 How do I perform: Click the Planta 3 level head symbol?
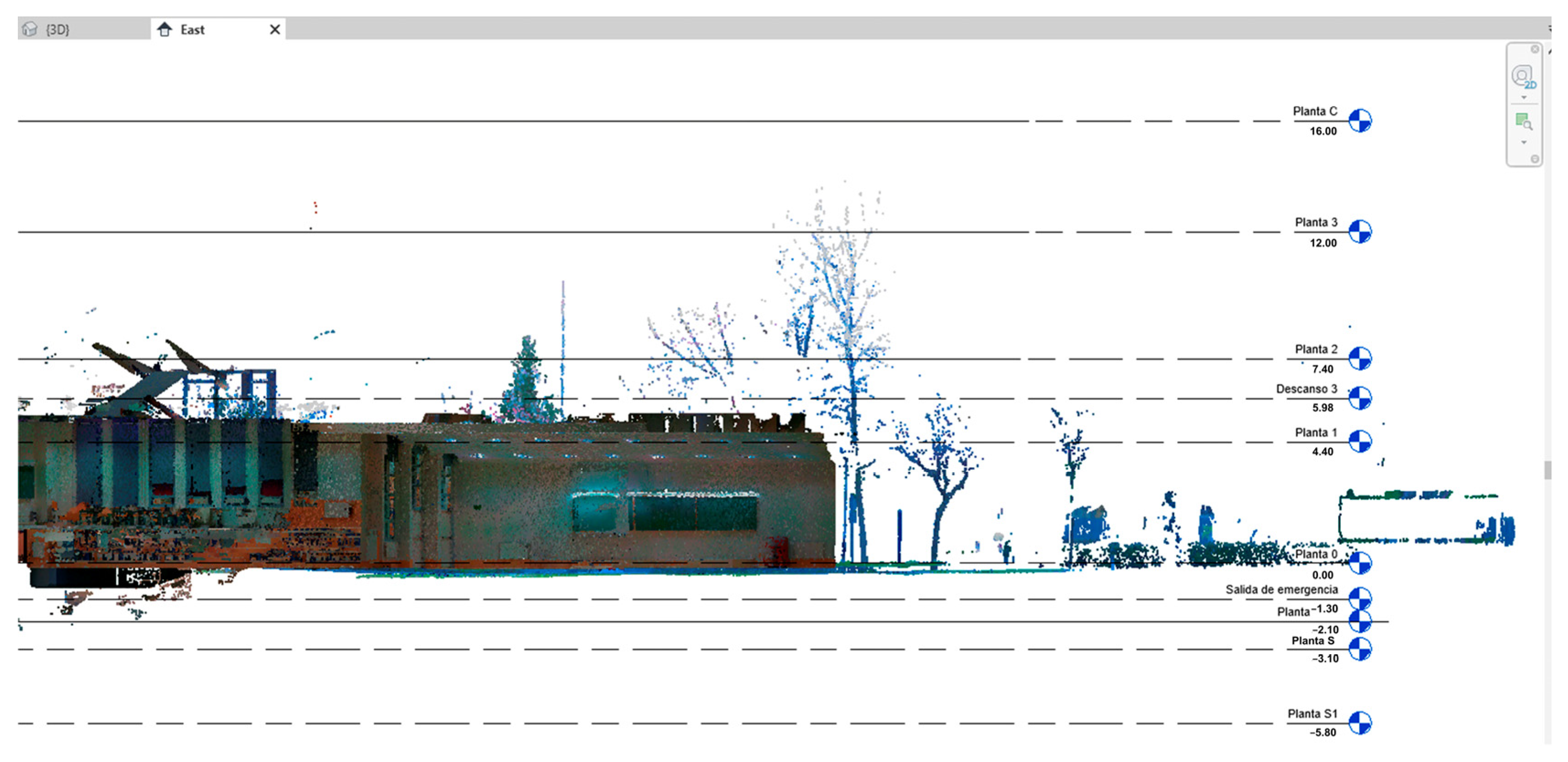(1360, 231)
